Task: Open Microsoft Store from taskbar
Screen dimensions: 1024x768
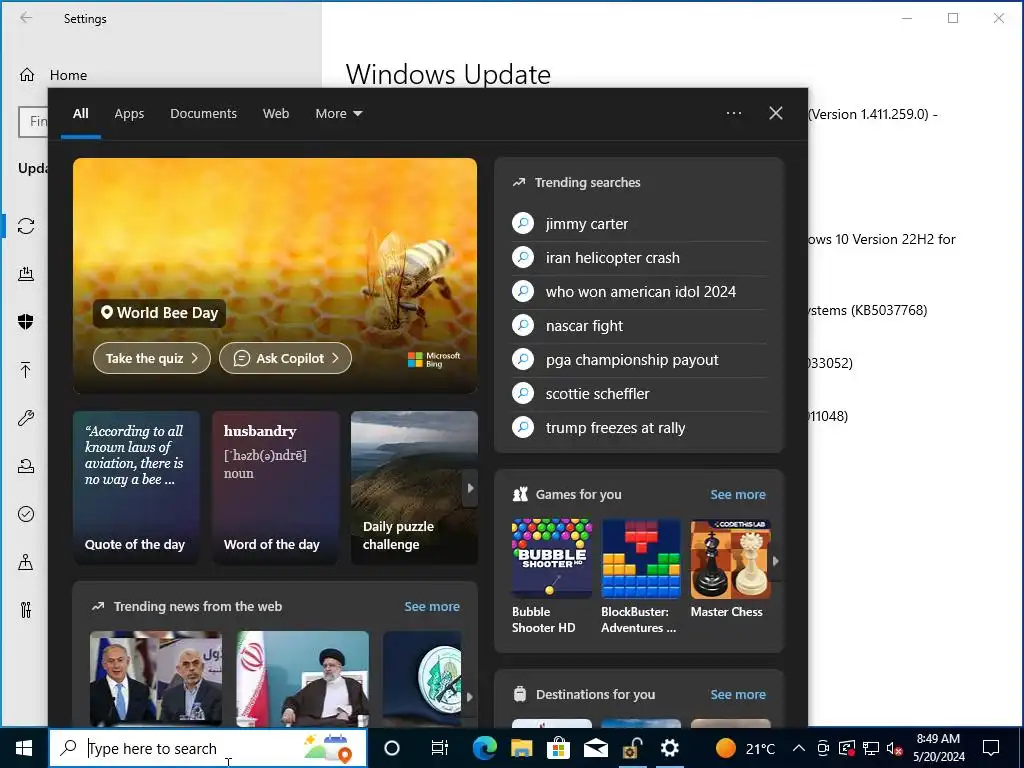Action: [558, 748]
